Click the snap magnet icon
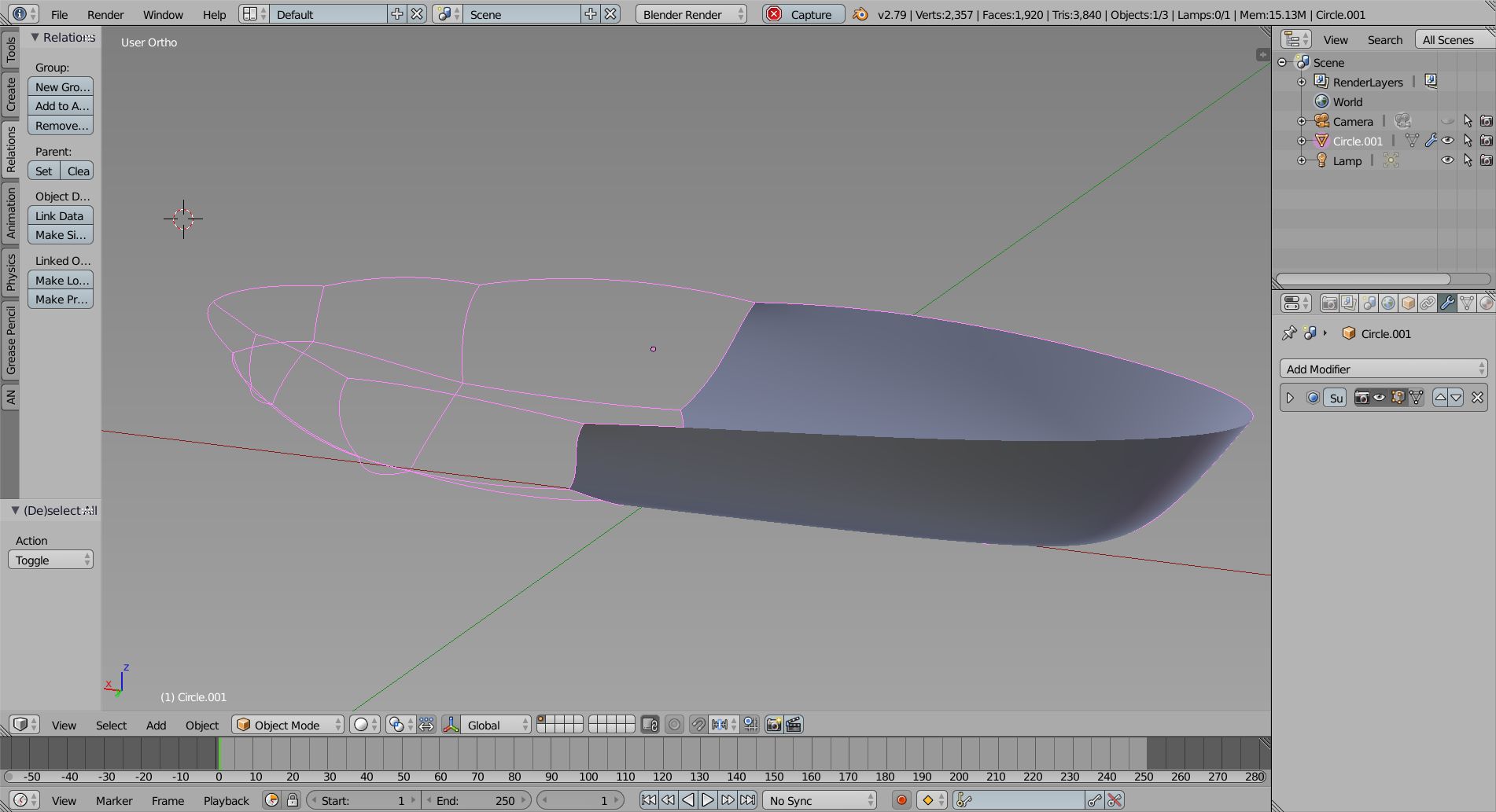 tap(698, 725)
